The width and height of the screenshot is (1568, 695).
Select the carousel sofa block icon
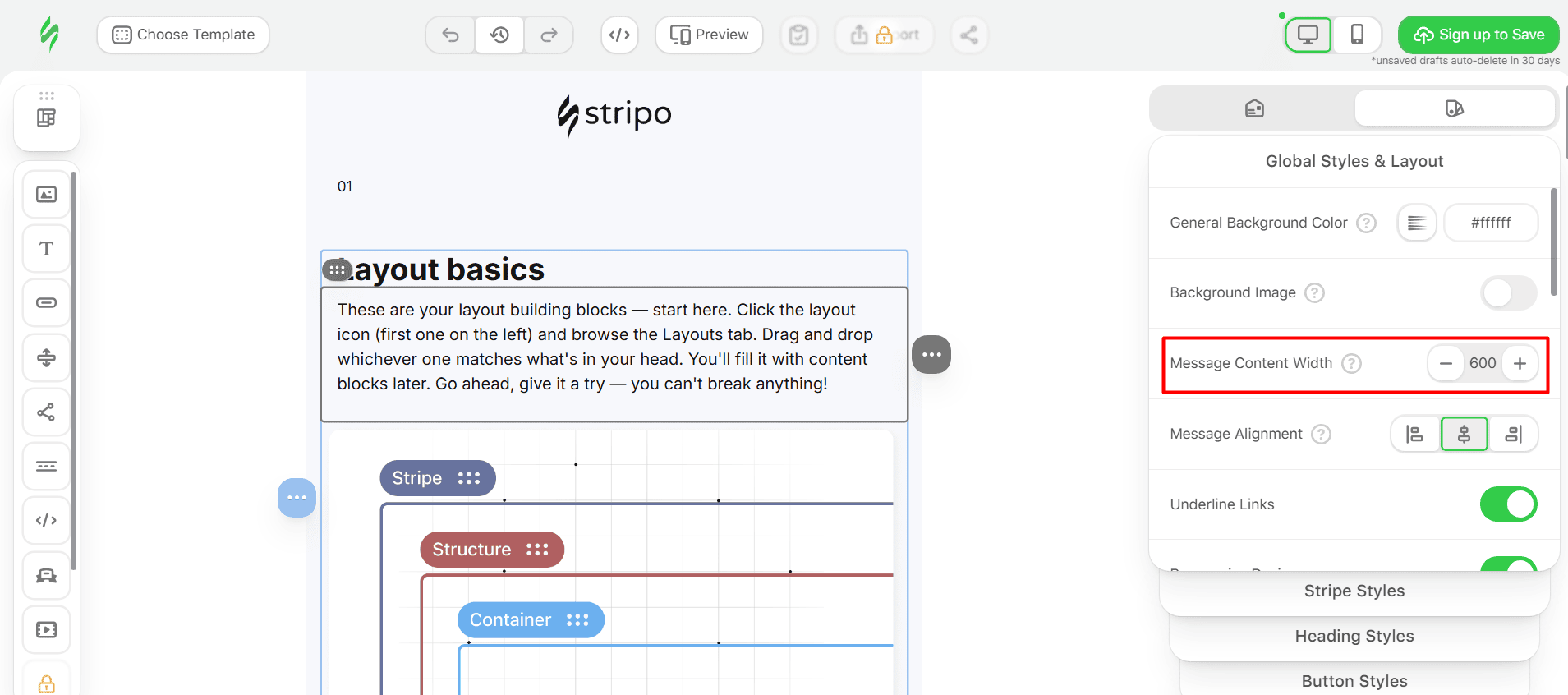(x=47, y=575)
